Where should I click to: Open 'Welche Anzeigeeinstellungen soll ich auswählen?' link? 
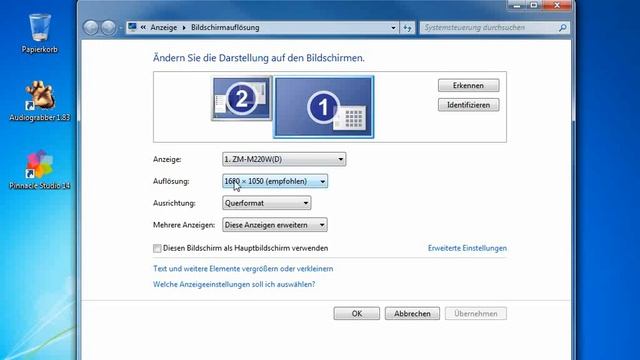click(x=234, y=284)
